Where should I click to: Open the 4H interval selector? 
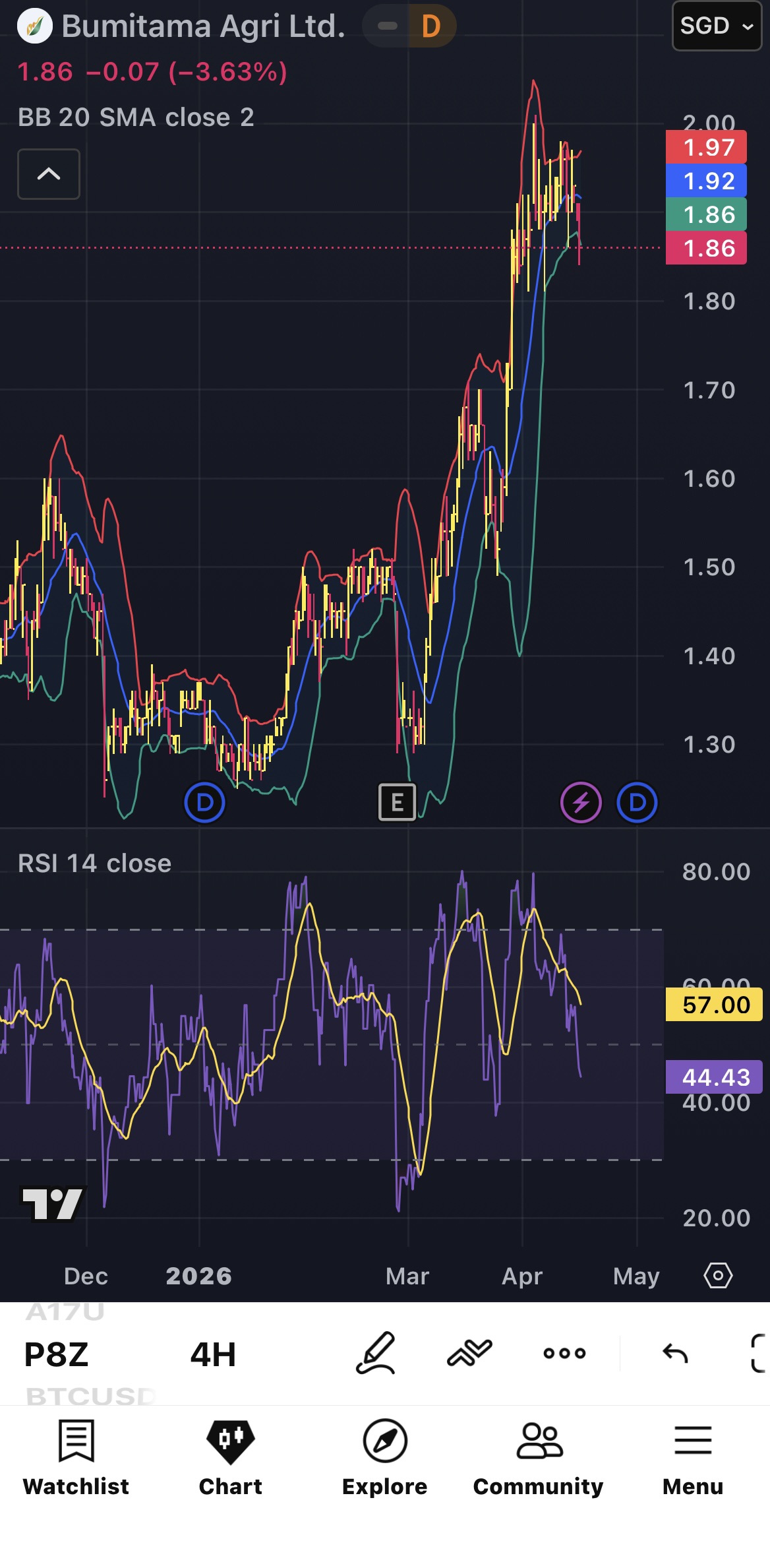pos(213,1355)
